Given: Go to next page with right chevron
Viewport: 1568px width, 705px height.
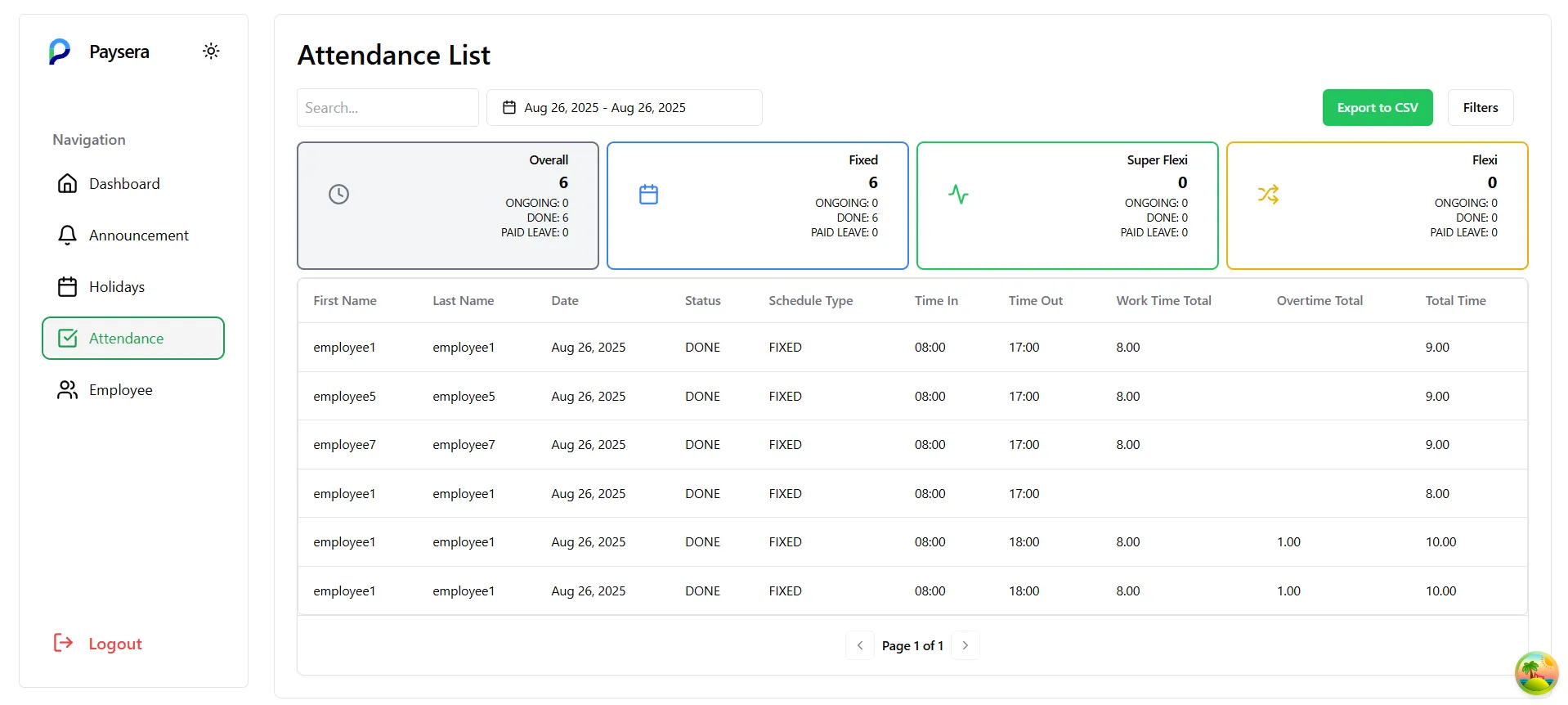Looking at the screenshot, I should pos(965,645).
